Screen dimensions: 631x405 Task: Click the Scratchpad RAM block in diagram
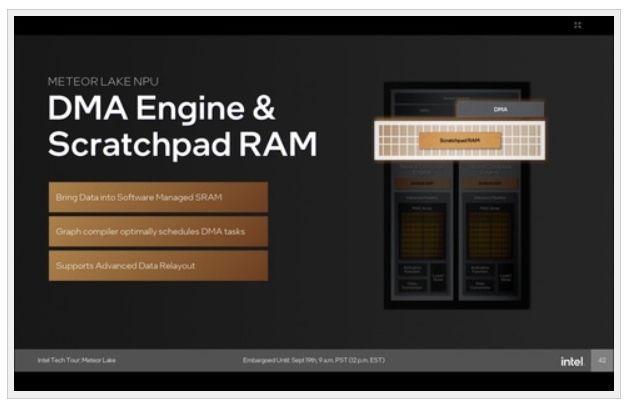pos(459,141)
